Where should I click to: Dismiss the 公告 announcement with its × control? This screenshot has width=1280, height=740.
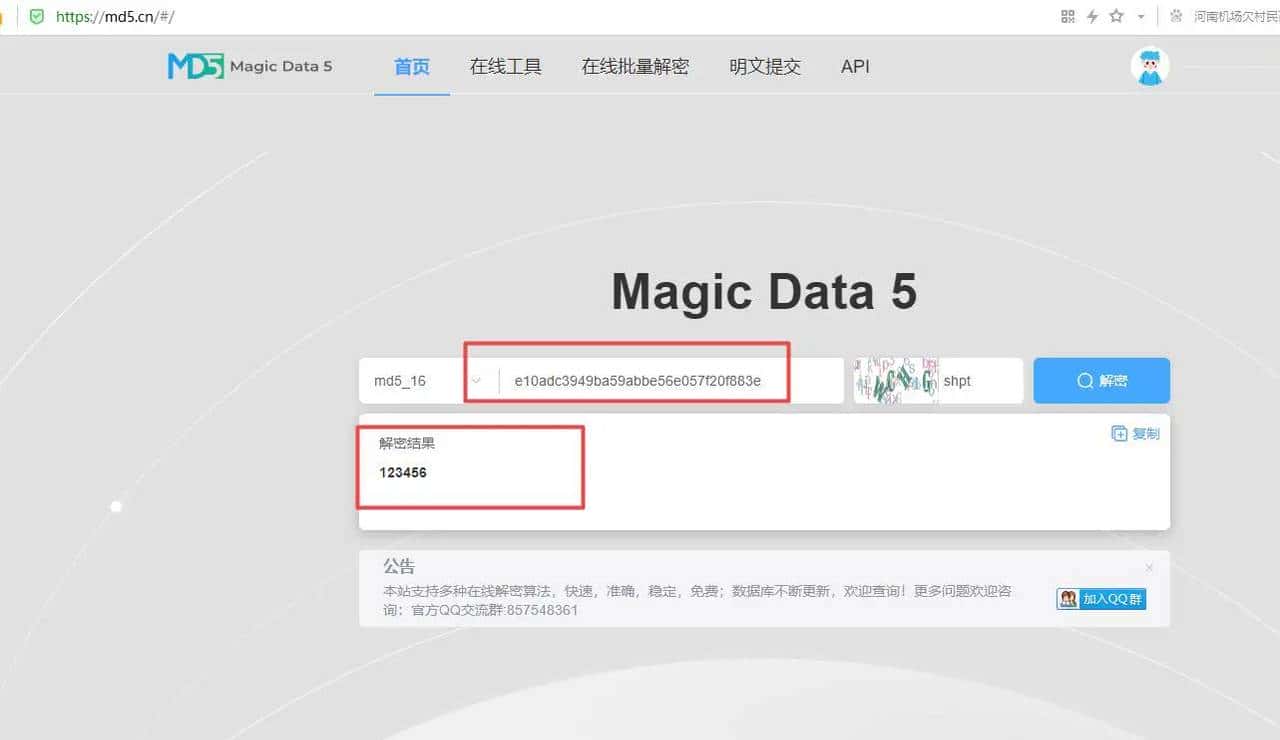1150,567
